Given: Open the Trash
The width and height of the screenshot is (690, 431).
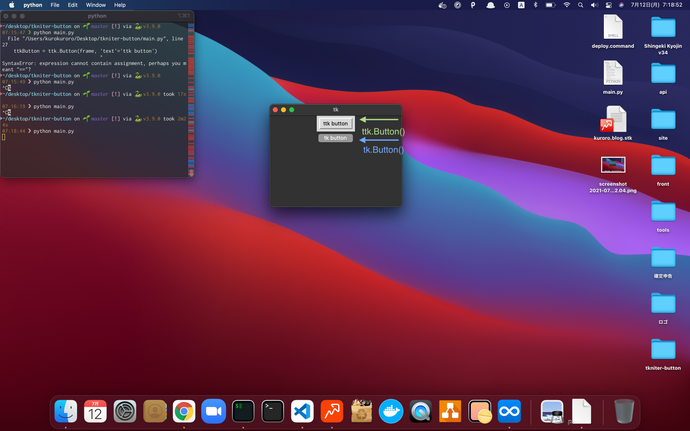Looking at the screenshot, I should [624, 411].
